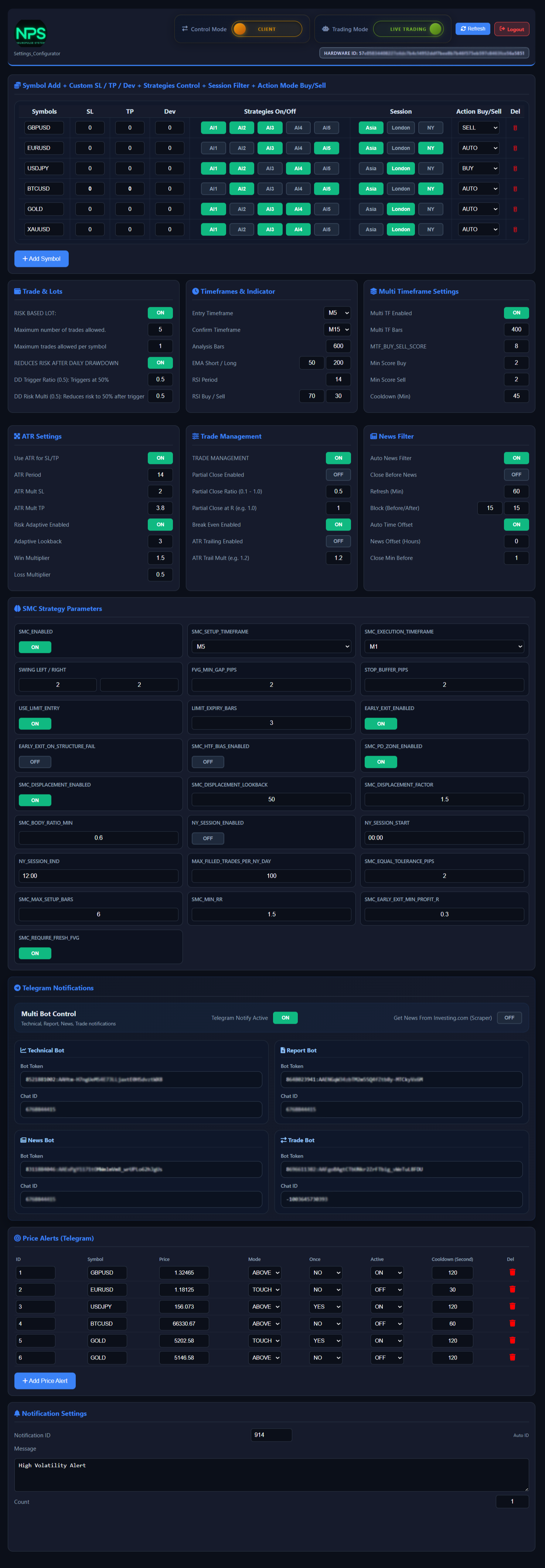This screenshot has width=545, height=1568.
Task: Click the notification Message text area
Action: [271, 1474]
